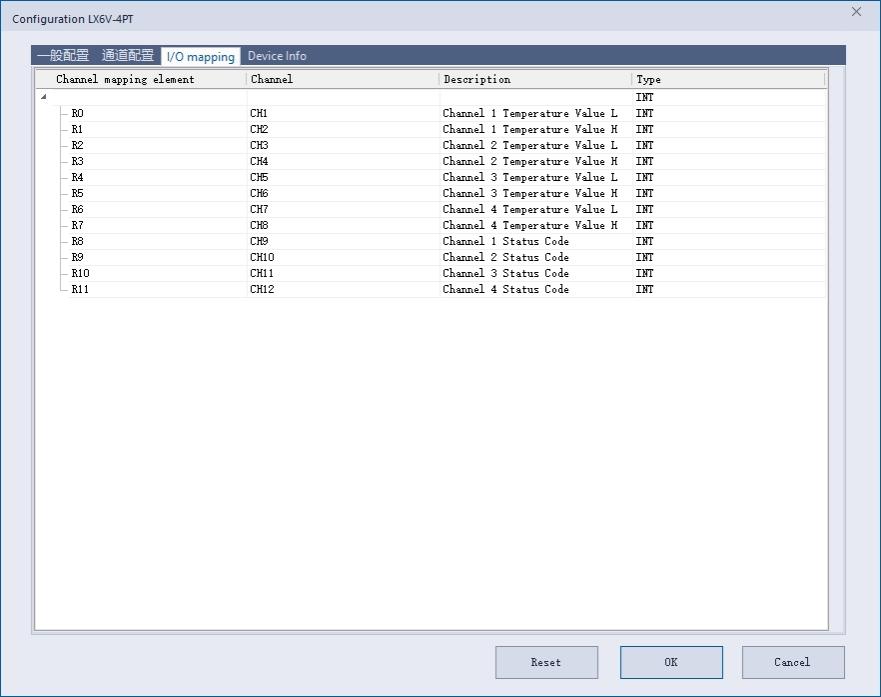Switch to the Device Info tab
The height and width of the screenshot is (697, 881).
[x=277, y=56]
